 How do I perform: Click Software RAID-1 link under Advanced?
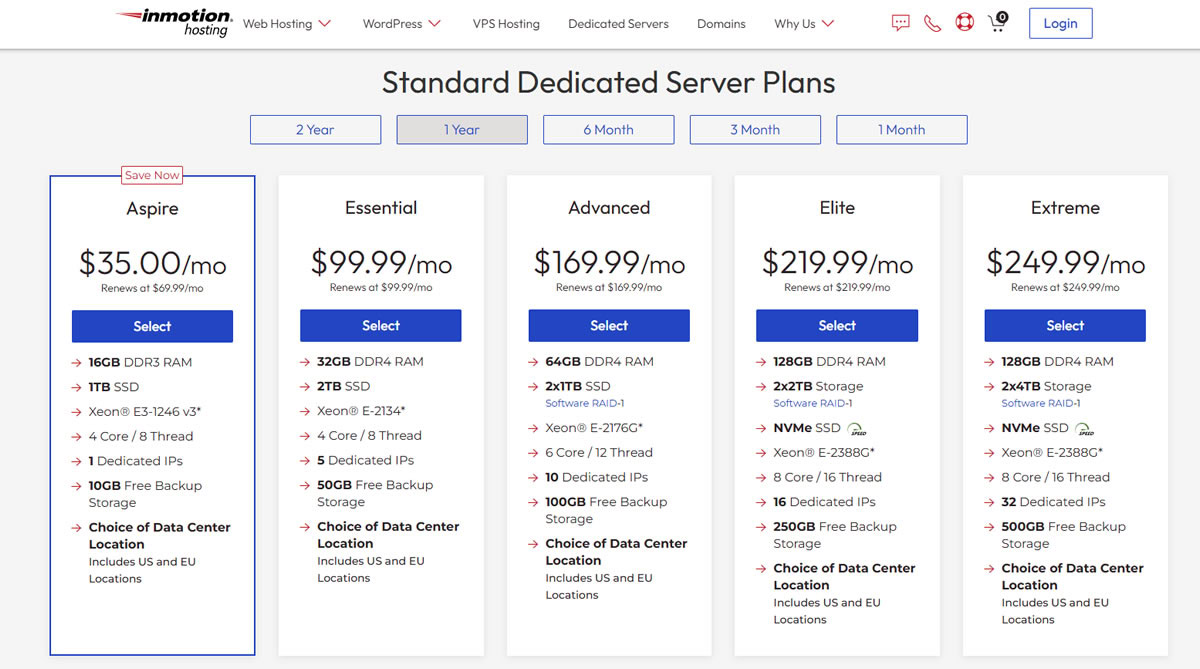(585, 403)
